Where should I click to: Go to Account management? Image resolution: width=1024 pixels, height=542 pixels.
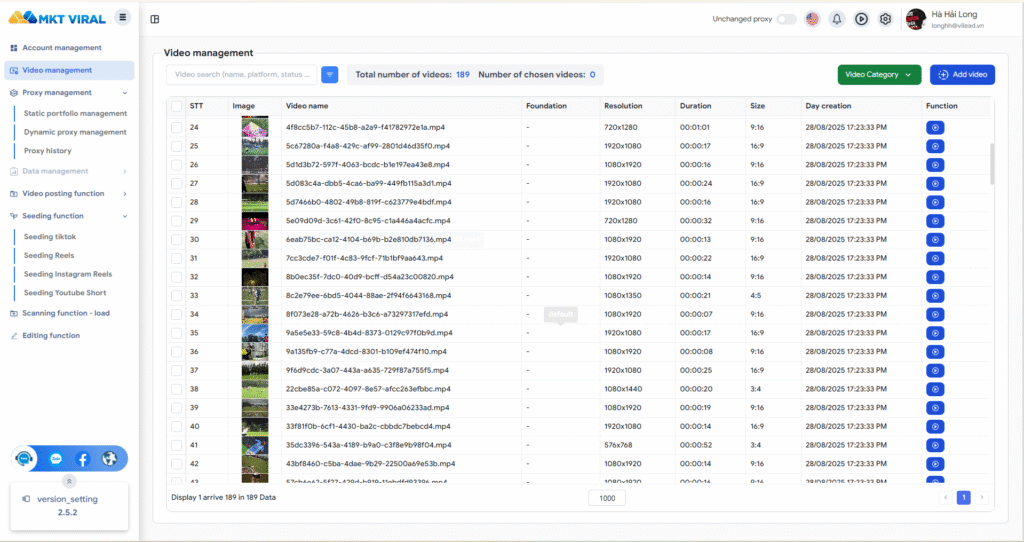62,48
